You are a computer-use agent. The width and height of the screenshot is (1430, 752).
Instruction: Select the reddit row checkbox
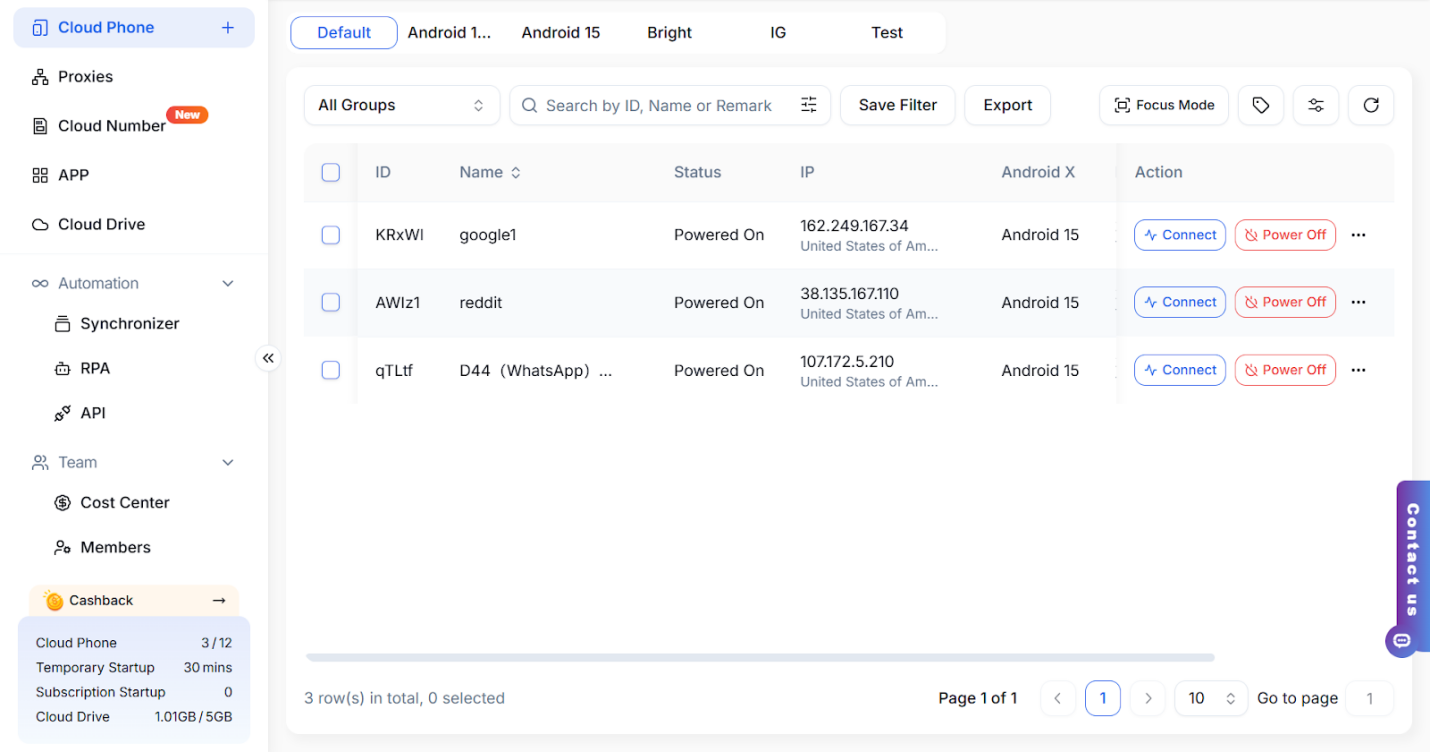331,302
